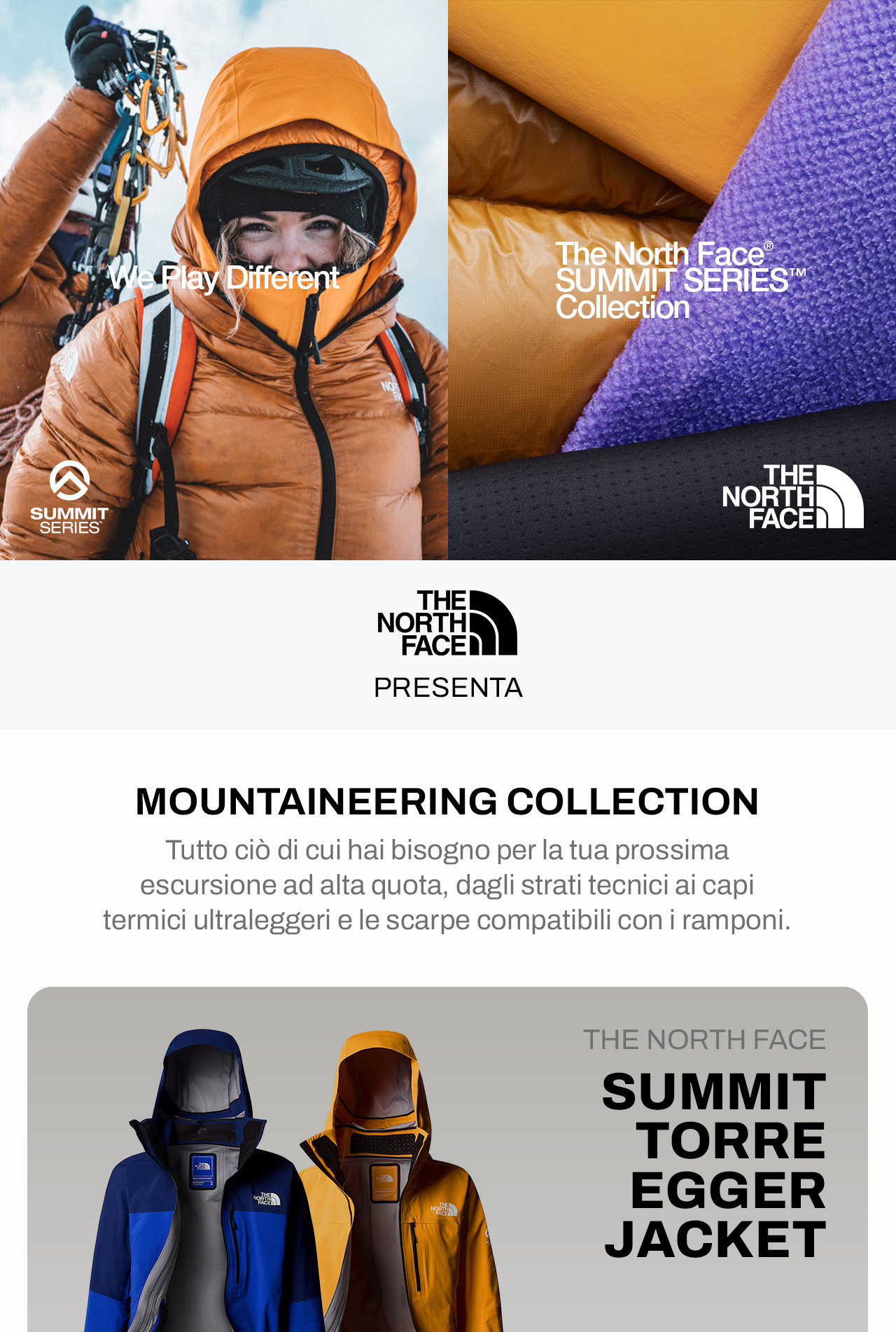Image resolution: width=896 pixels, height=1332 pixels.
Task: Click the PRESENTA text below the logo
Action: 448,688
